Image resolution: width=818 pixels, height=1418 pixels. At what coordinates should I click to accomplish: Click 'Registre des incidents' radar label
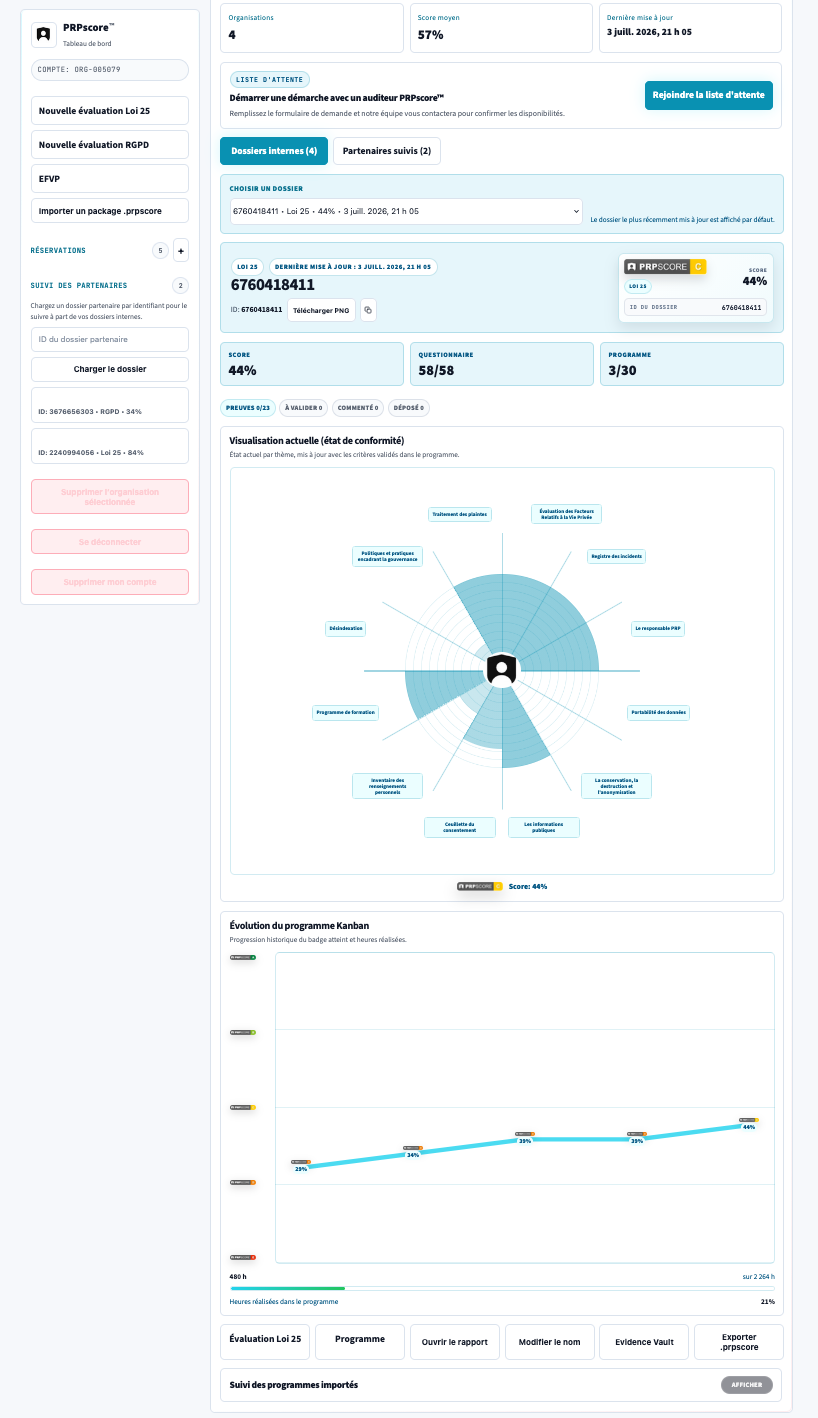click(x=617, y=555)
